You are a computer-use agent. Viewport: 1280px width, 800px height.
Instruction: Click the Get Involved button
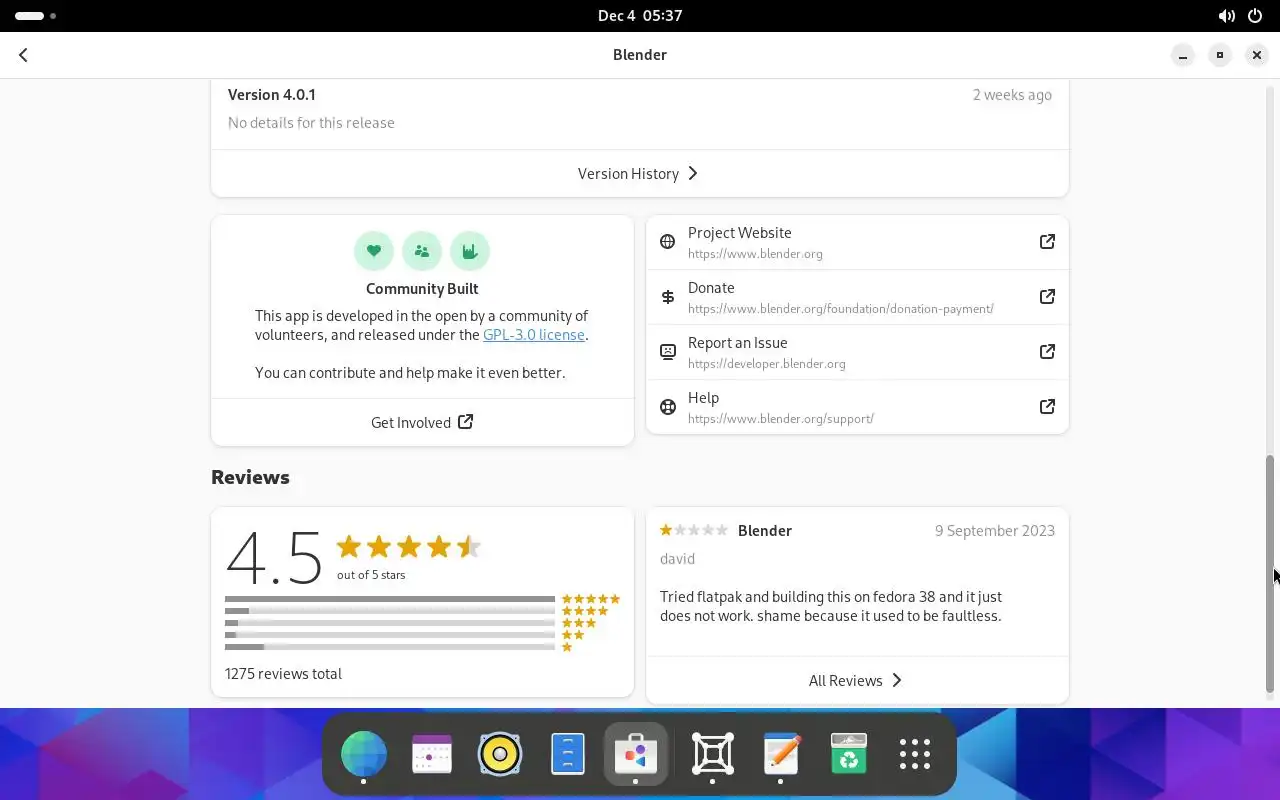pos(422,422)
